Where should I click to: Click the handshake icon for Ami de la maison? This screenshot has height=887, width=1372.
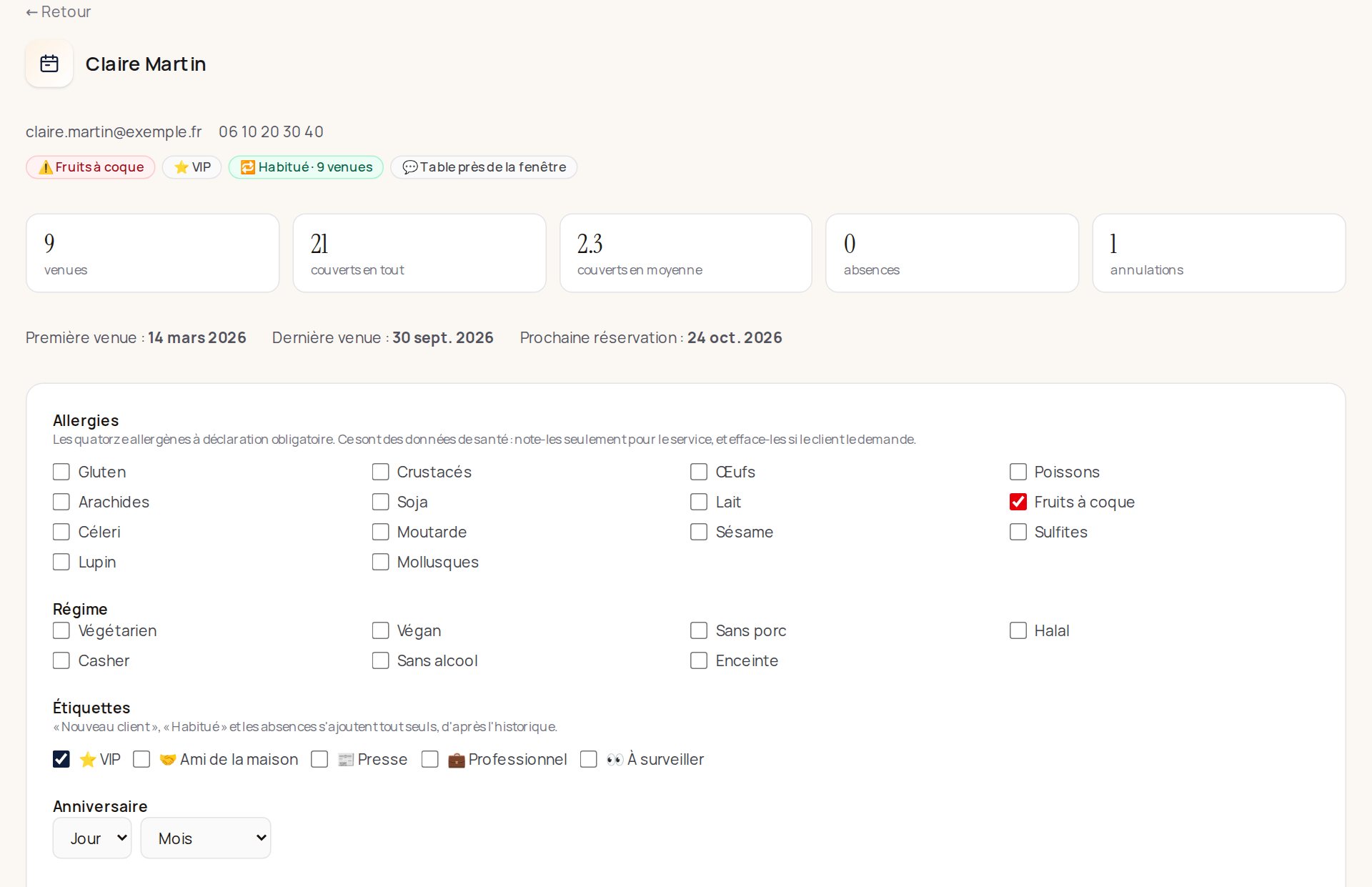[168, 760]
